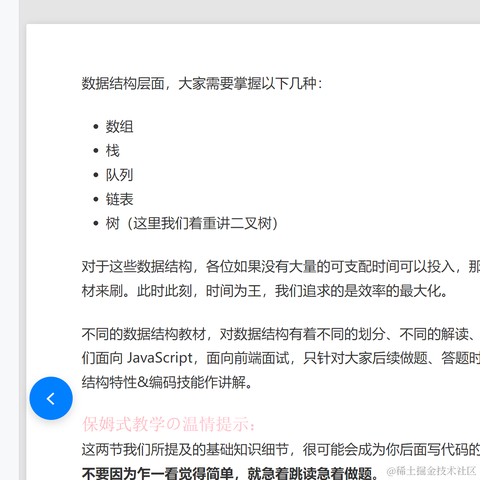Screen dimensions: 480x480
Task: Select the list item 队列
Action: click(x=119, y=175)
